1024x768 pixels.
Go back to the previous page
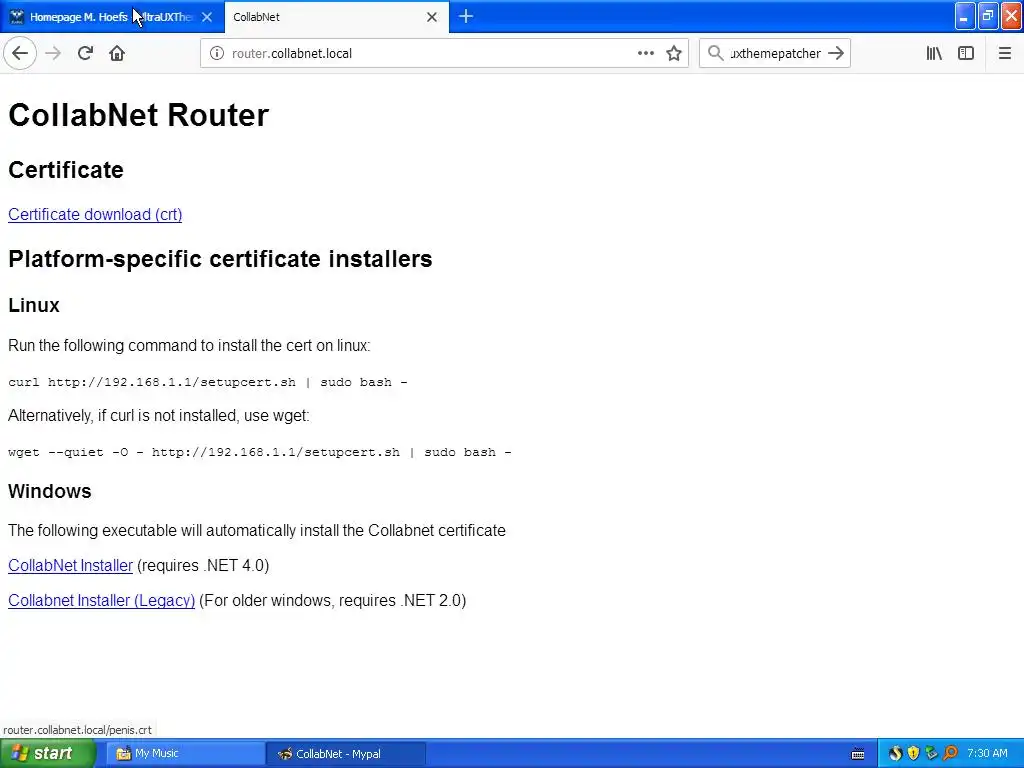pos(20,54)
